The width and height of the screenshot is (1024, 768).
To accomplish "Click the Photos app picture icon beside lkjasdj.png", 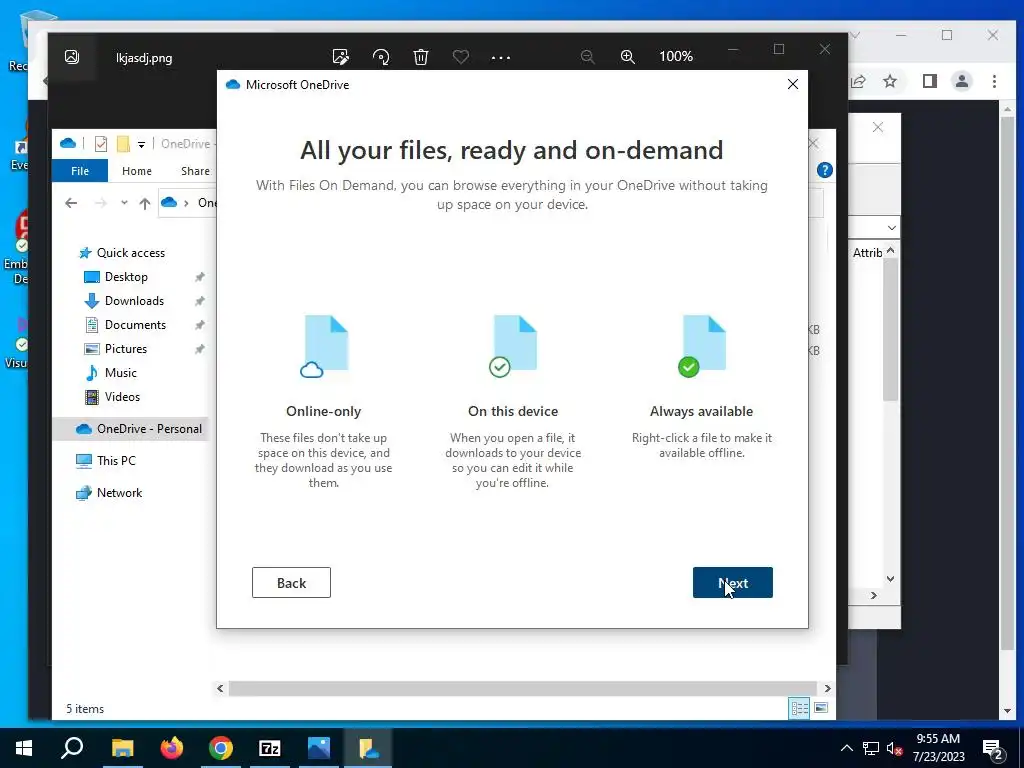I will 72,57.
